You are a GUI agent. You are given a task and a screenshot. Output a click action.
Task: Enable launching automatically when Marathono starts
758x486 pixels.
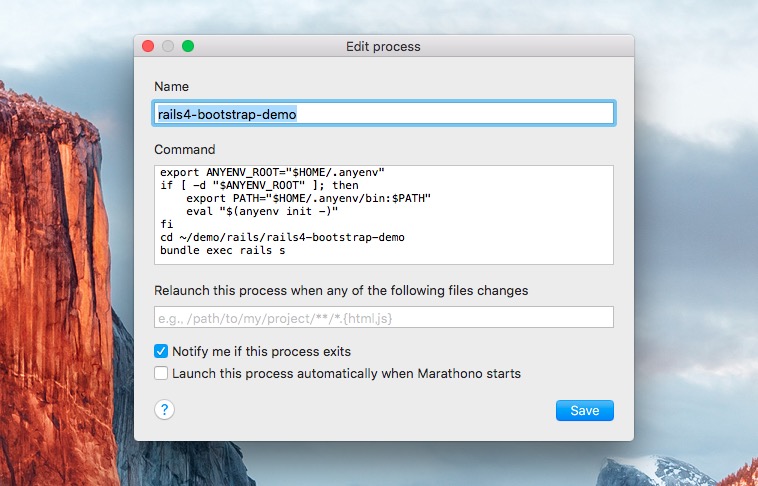tap(161, 373)
